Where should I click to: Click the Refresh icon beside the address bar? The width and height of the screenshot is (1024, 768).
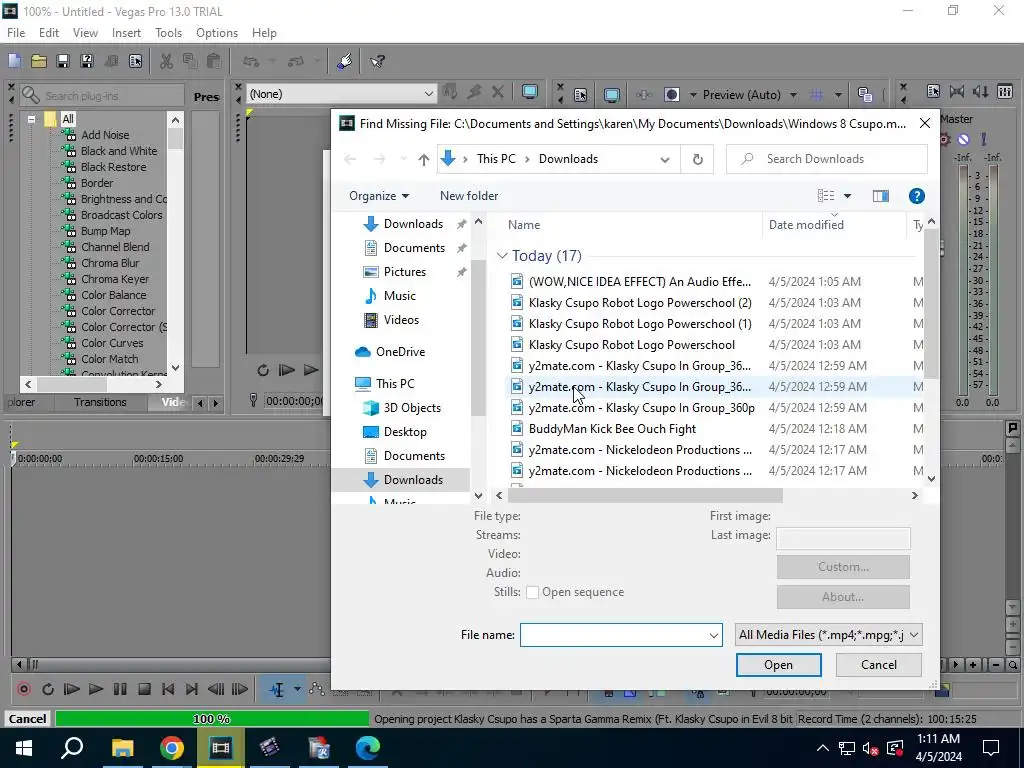click(697, 159)
